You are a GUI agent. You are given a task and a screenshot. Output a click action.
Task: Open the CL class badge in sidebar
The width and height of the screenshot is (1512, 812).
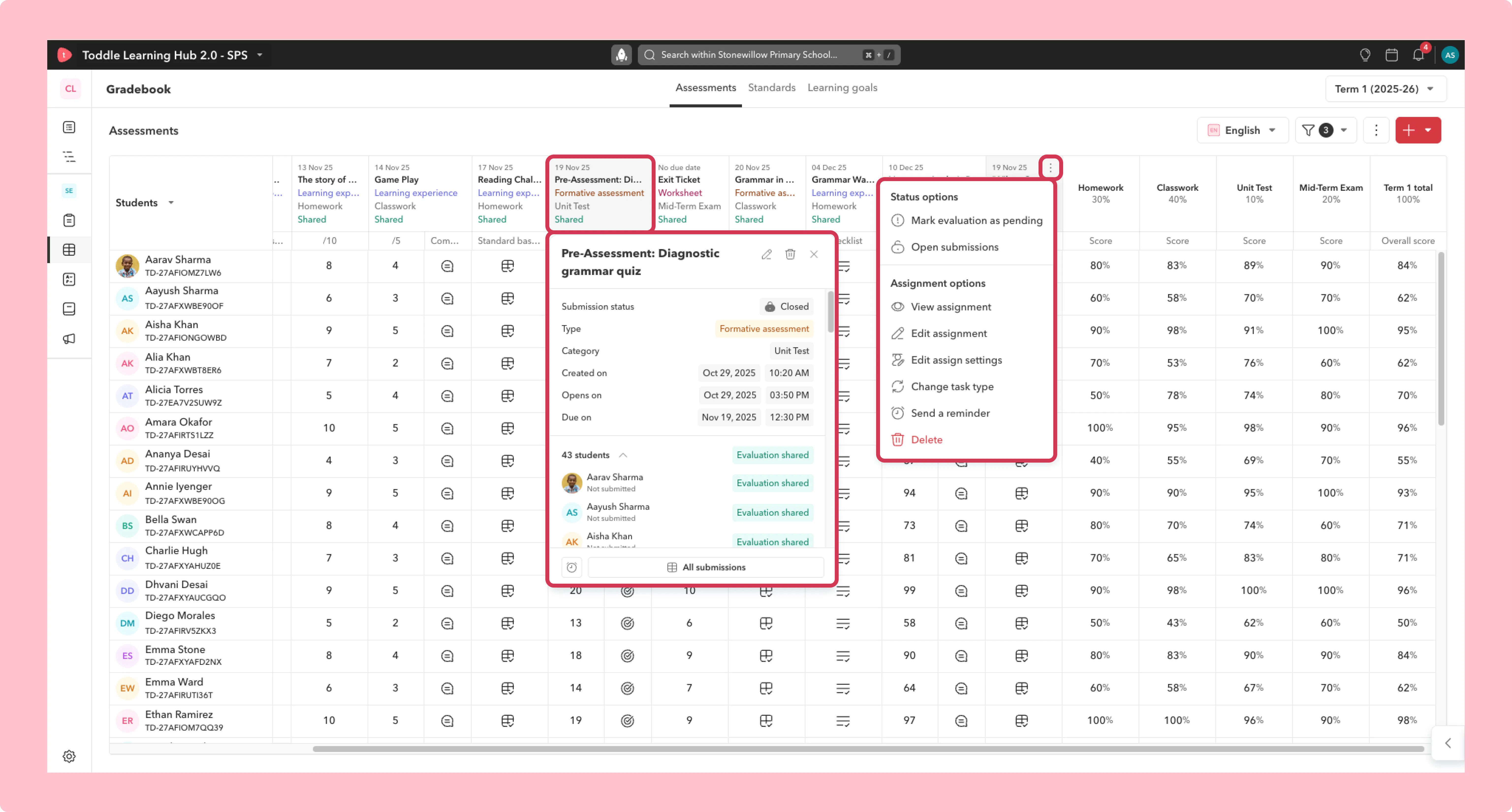70,89
